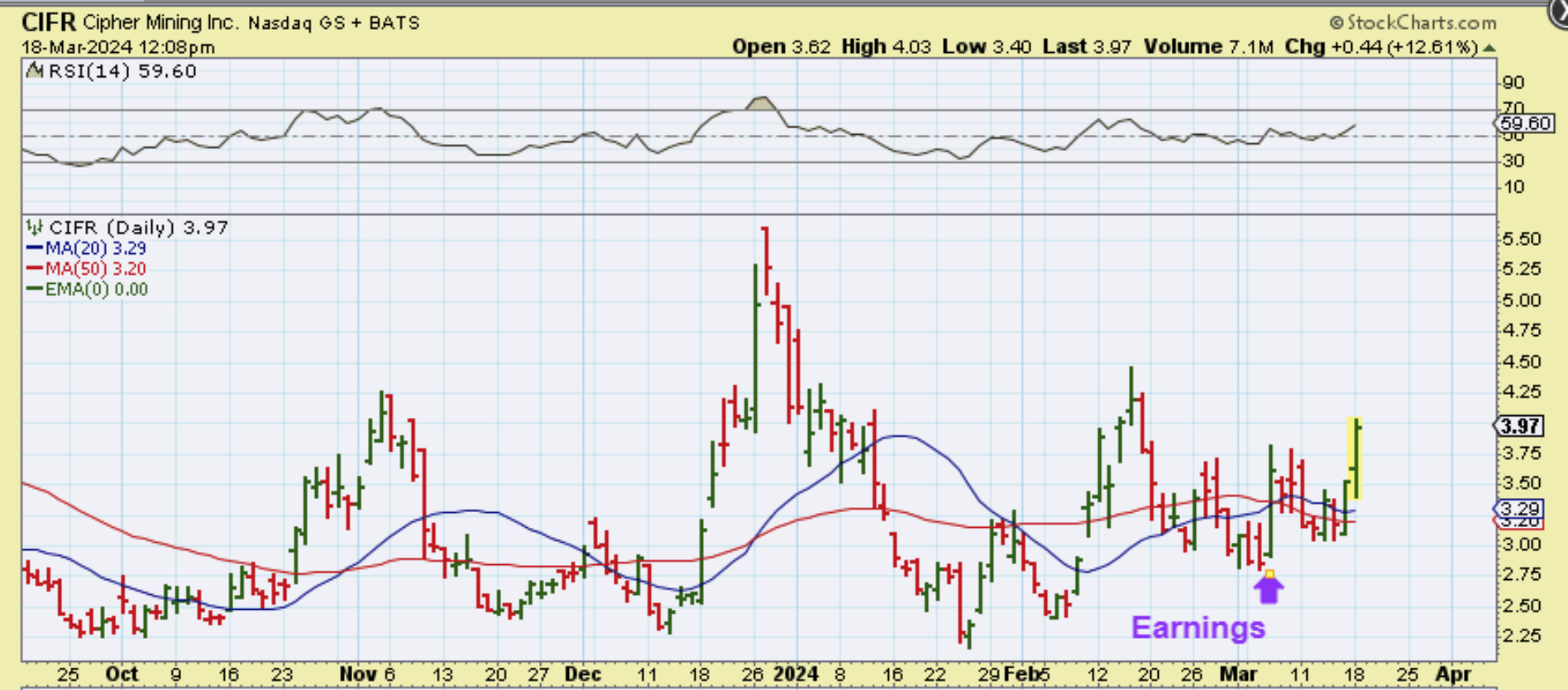
Task: Click the green up triangle beside Chg
Action: click(1489, 48)
